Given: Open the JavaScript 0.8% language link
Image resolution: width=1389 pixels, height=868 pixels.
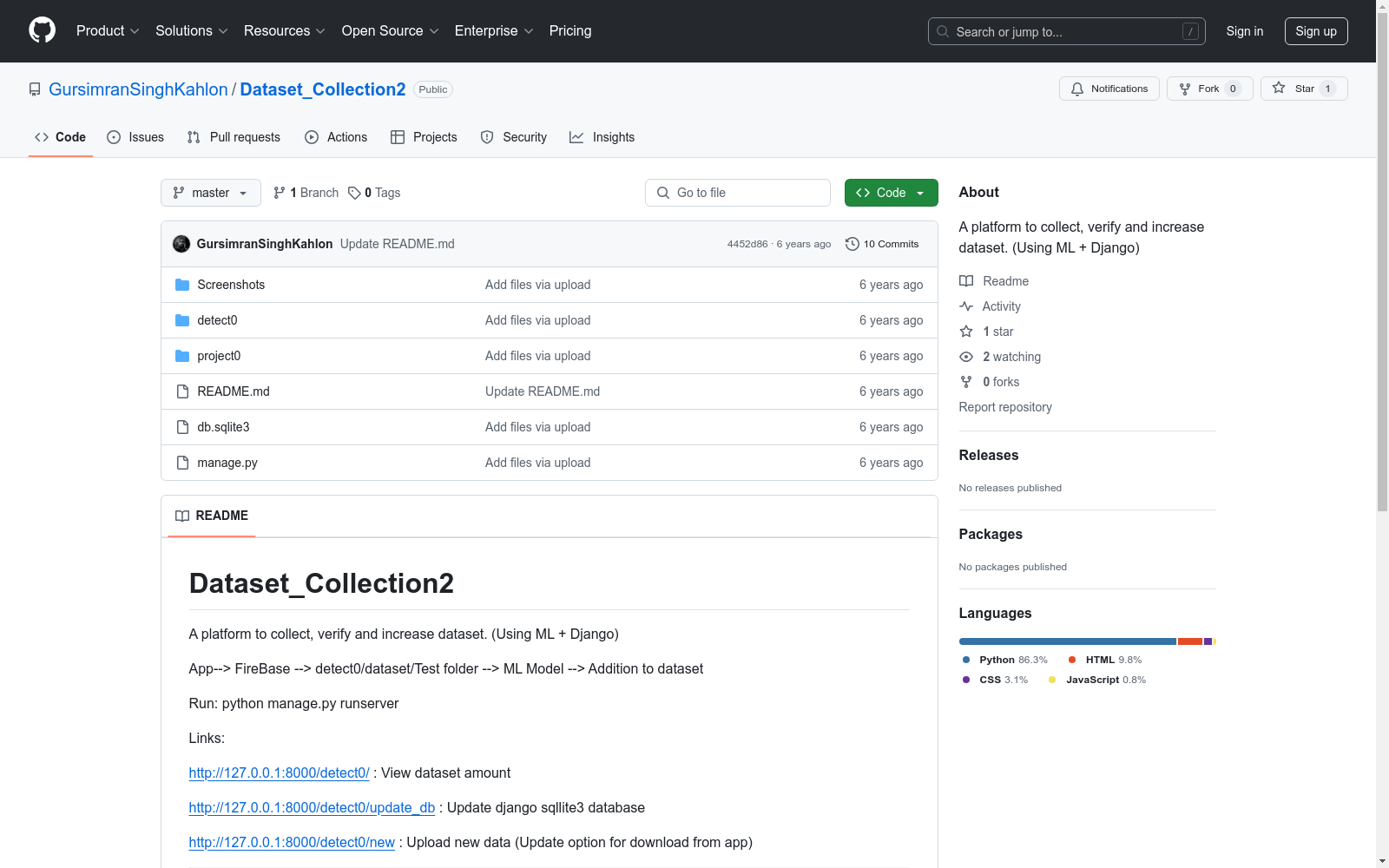Looking at the screenshot, I should (1097, 680).
